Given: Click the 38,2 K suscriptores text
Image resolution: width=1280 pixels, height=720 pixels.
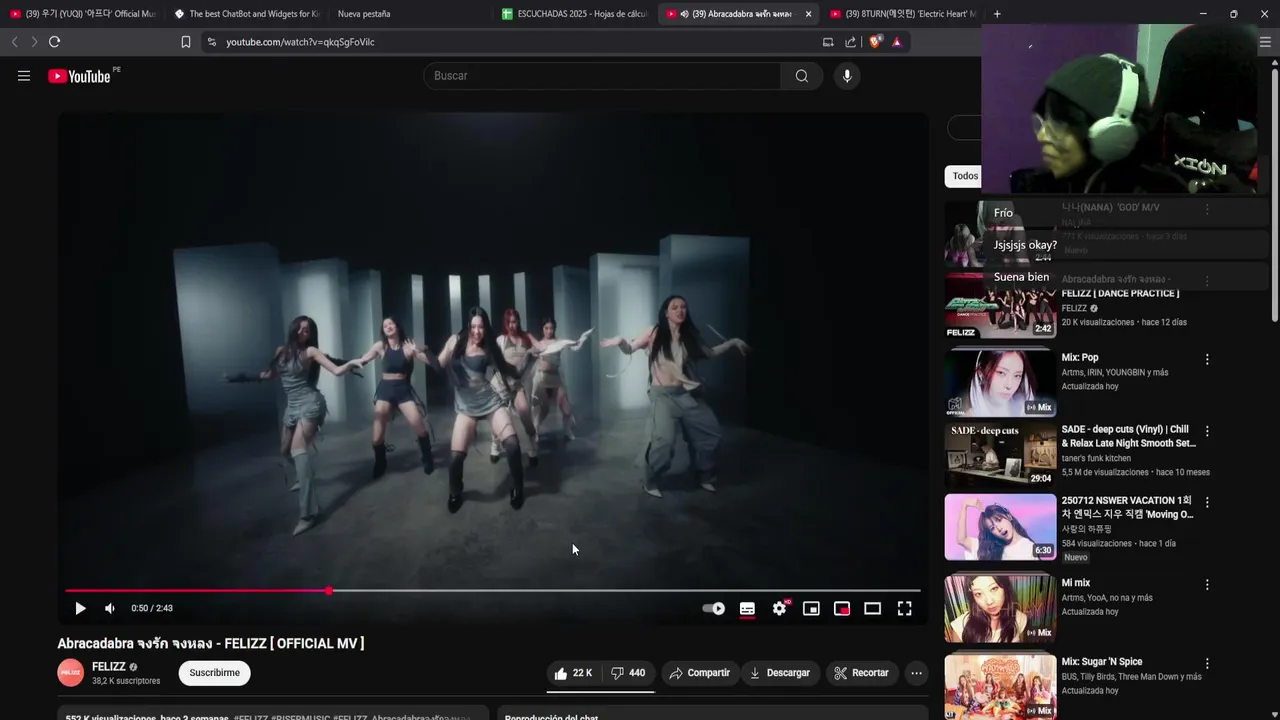Looking at the screenshot, I should point(126,681).
